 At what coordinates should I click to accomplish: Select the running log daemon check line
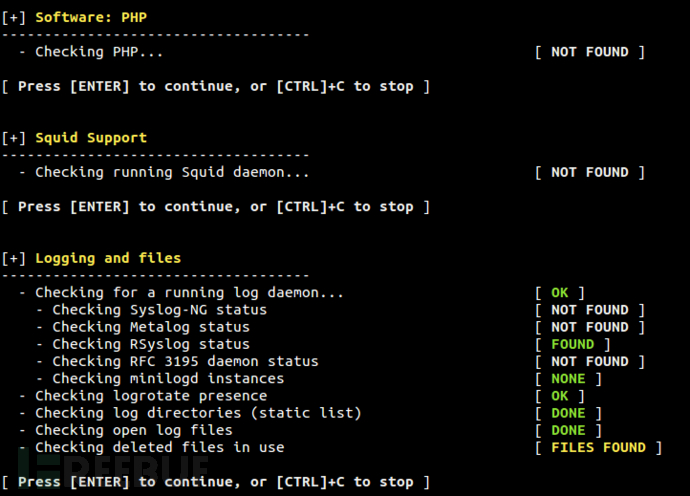coord(189,293)
